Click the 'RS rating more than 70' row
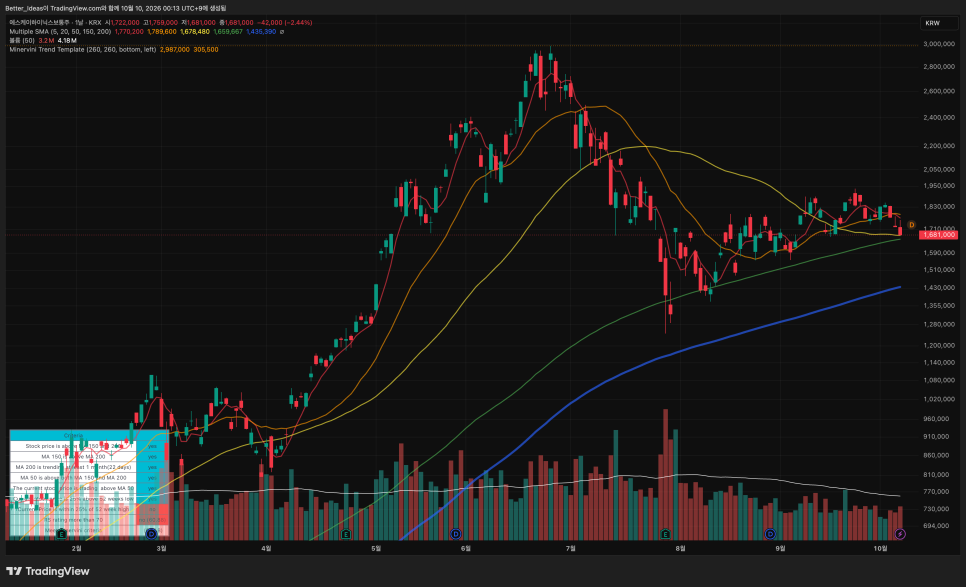 [73, 520]
